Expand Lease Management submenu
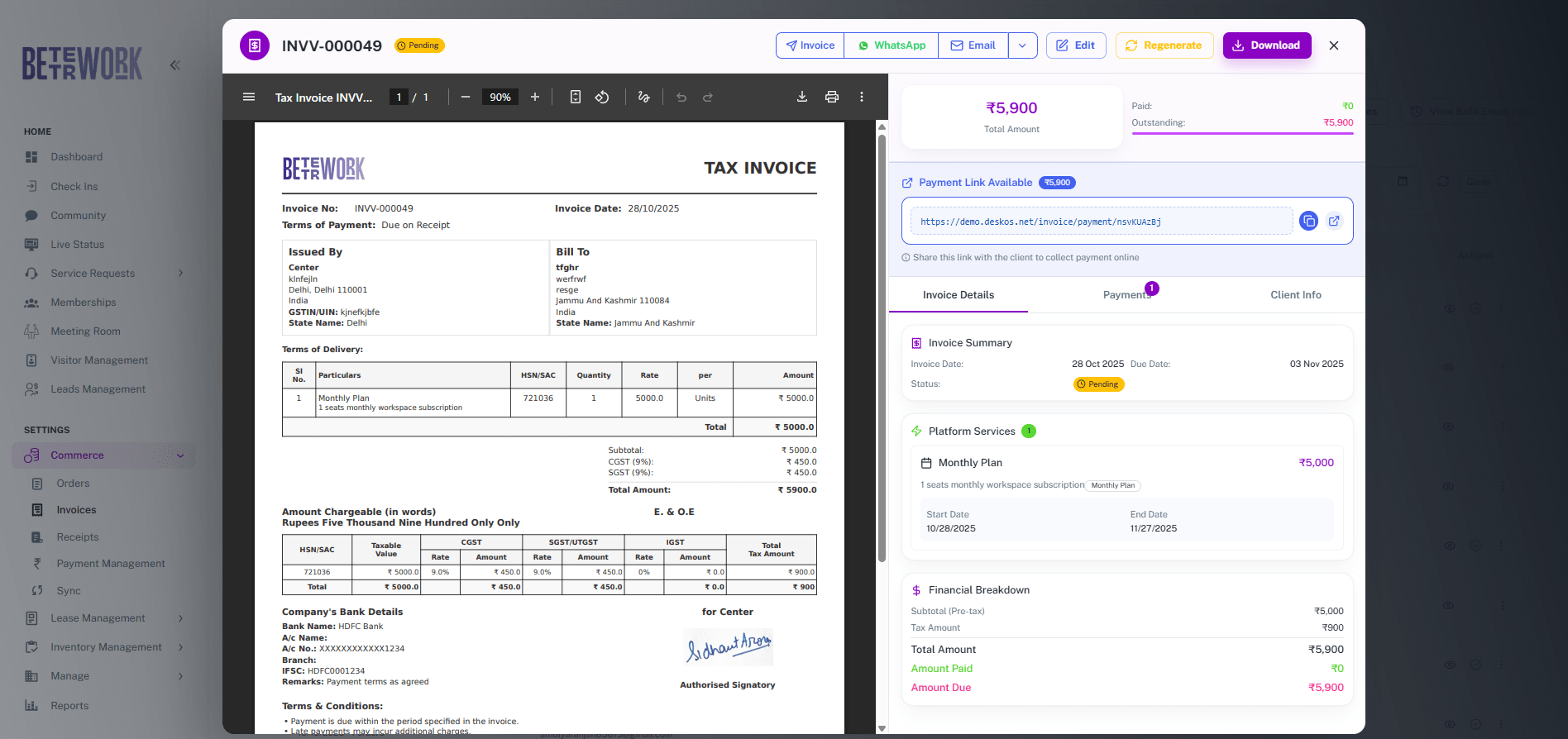This screenshot has width=1568, height=739. tap(180, 618)
